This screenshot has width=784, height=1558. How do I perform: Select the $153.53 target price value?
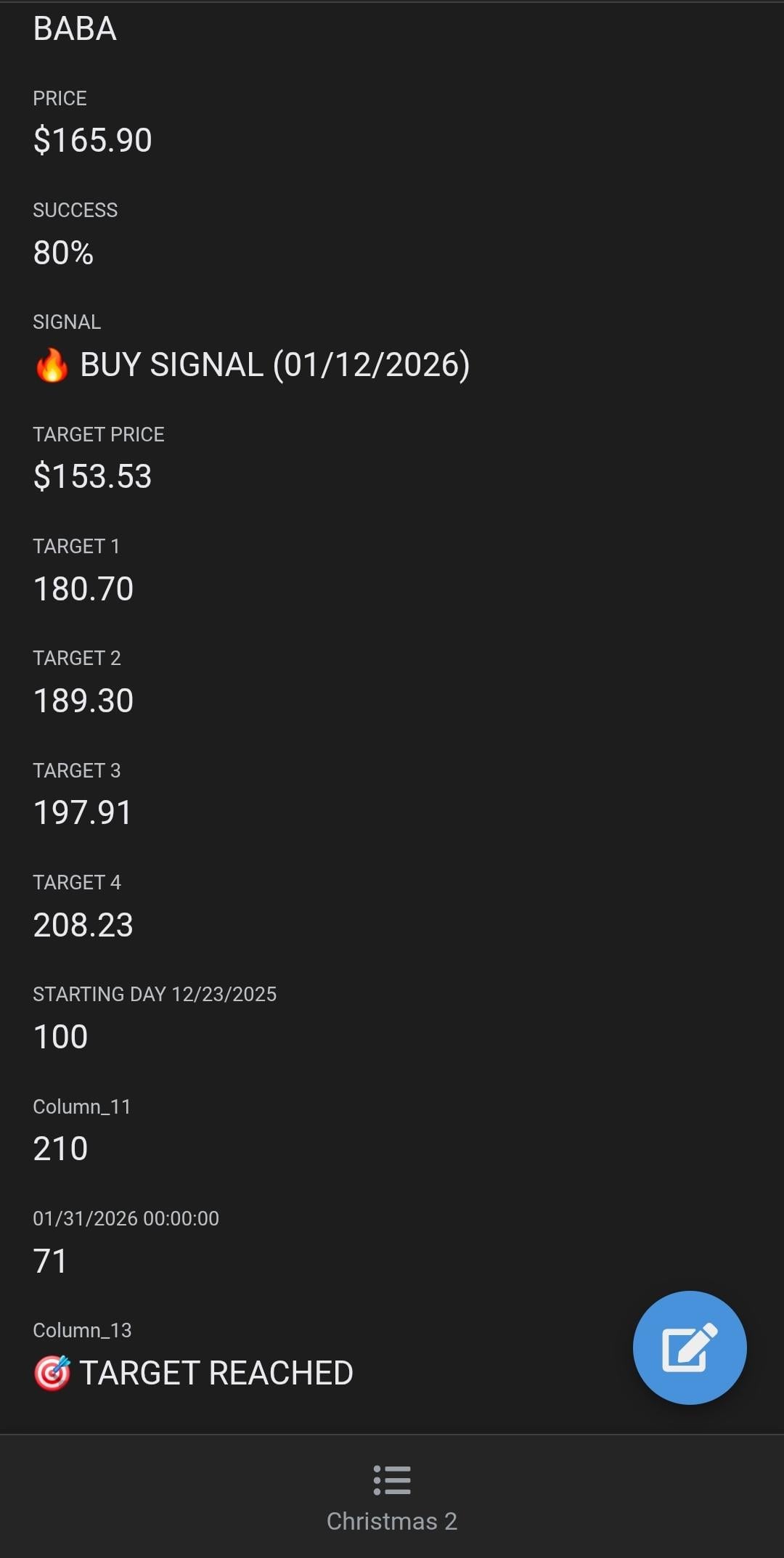pyautogui.click(x=93, y=476)
